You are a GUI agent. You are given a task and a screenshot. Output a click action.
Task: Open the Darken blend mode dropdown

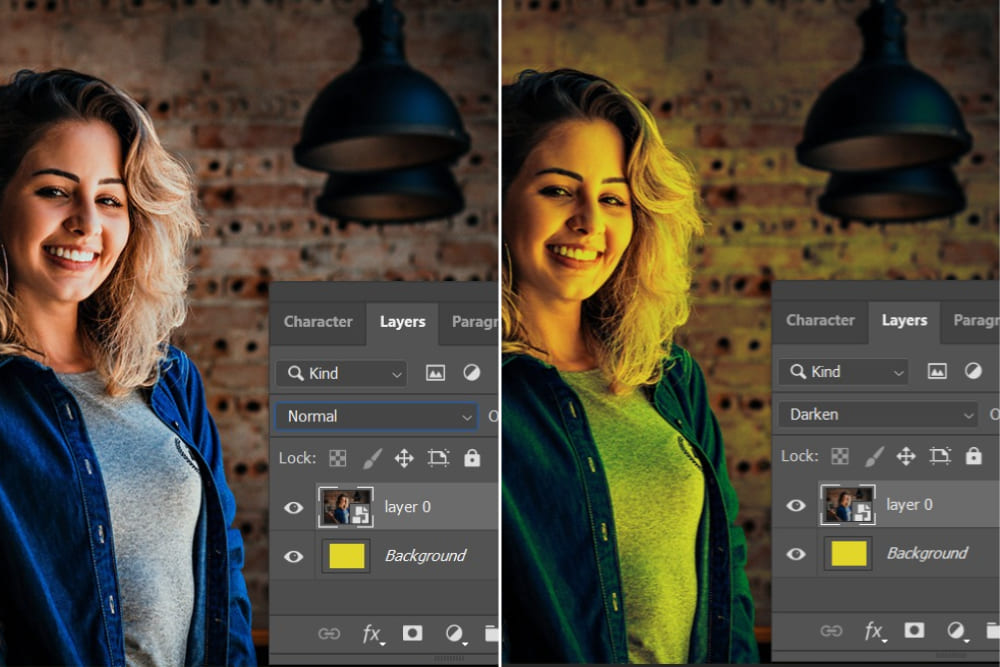[x=877, y=414]
